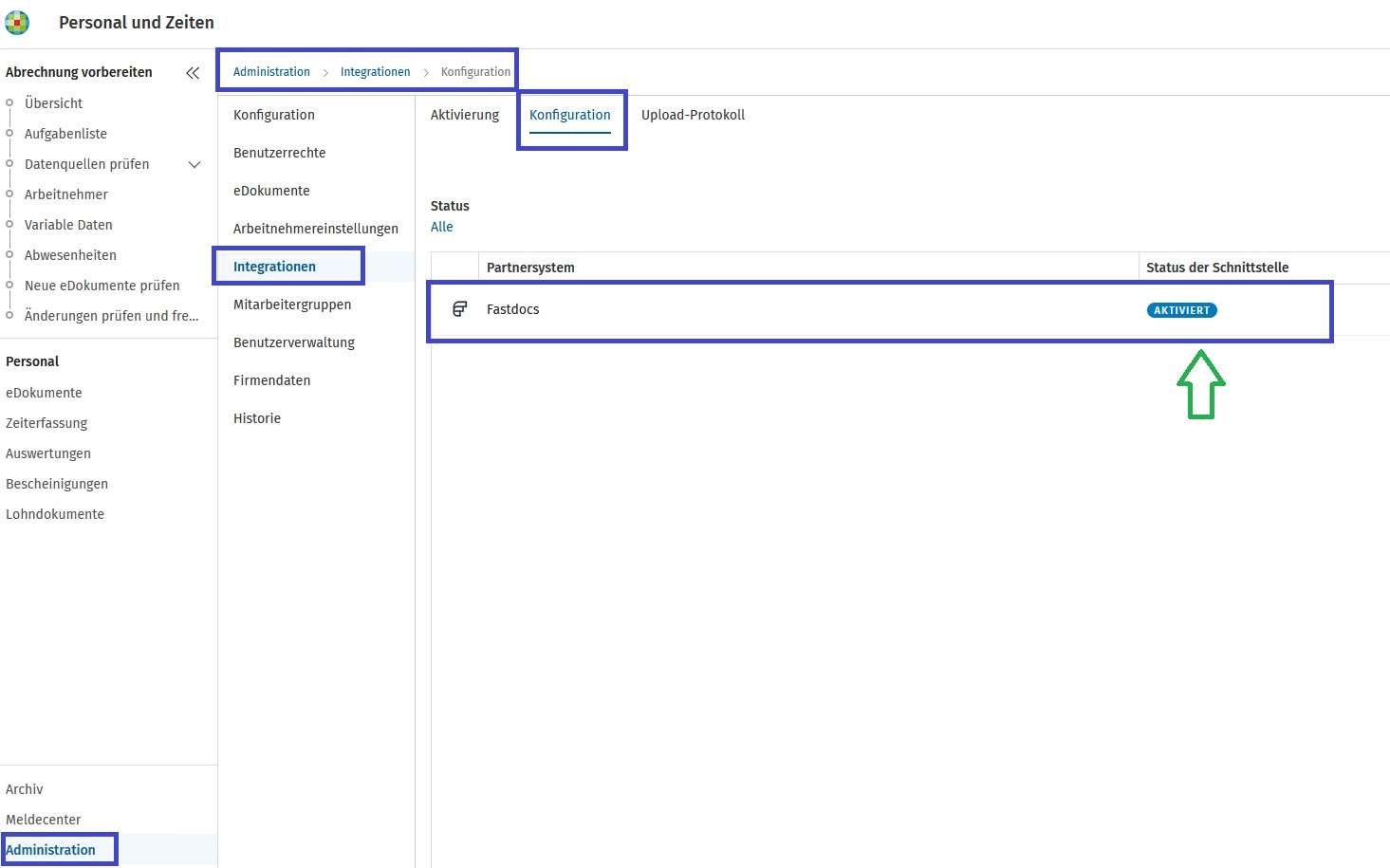Open eDokumente under Personal
Viewport: 1390px width, 868px height.
tap(44, 393)
